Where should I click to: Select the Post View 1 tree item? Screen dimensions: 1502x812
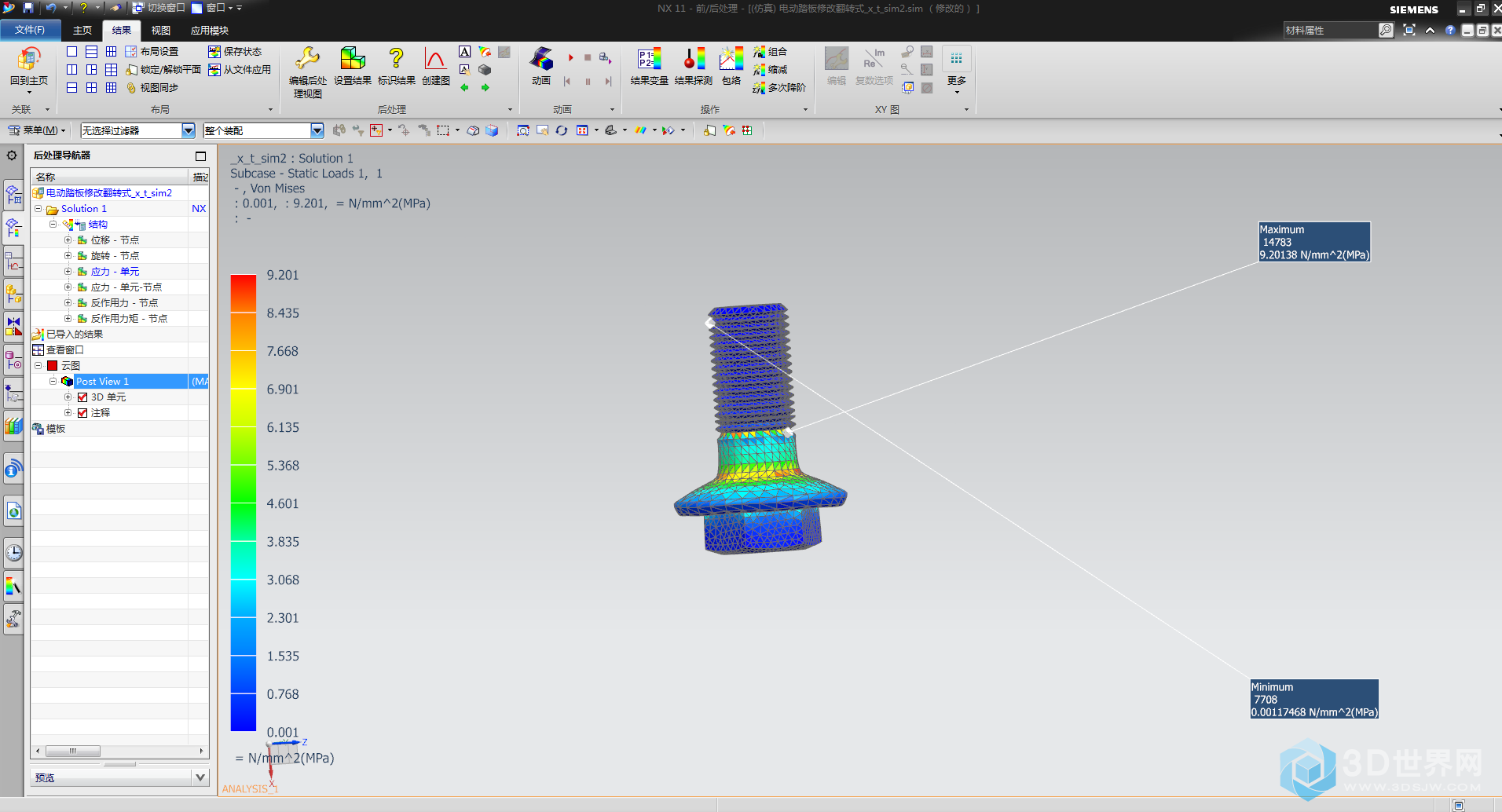tap(102, 382)
